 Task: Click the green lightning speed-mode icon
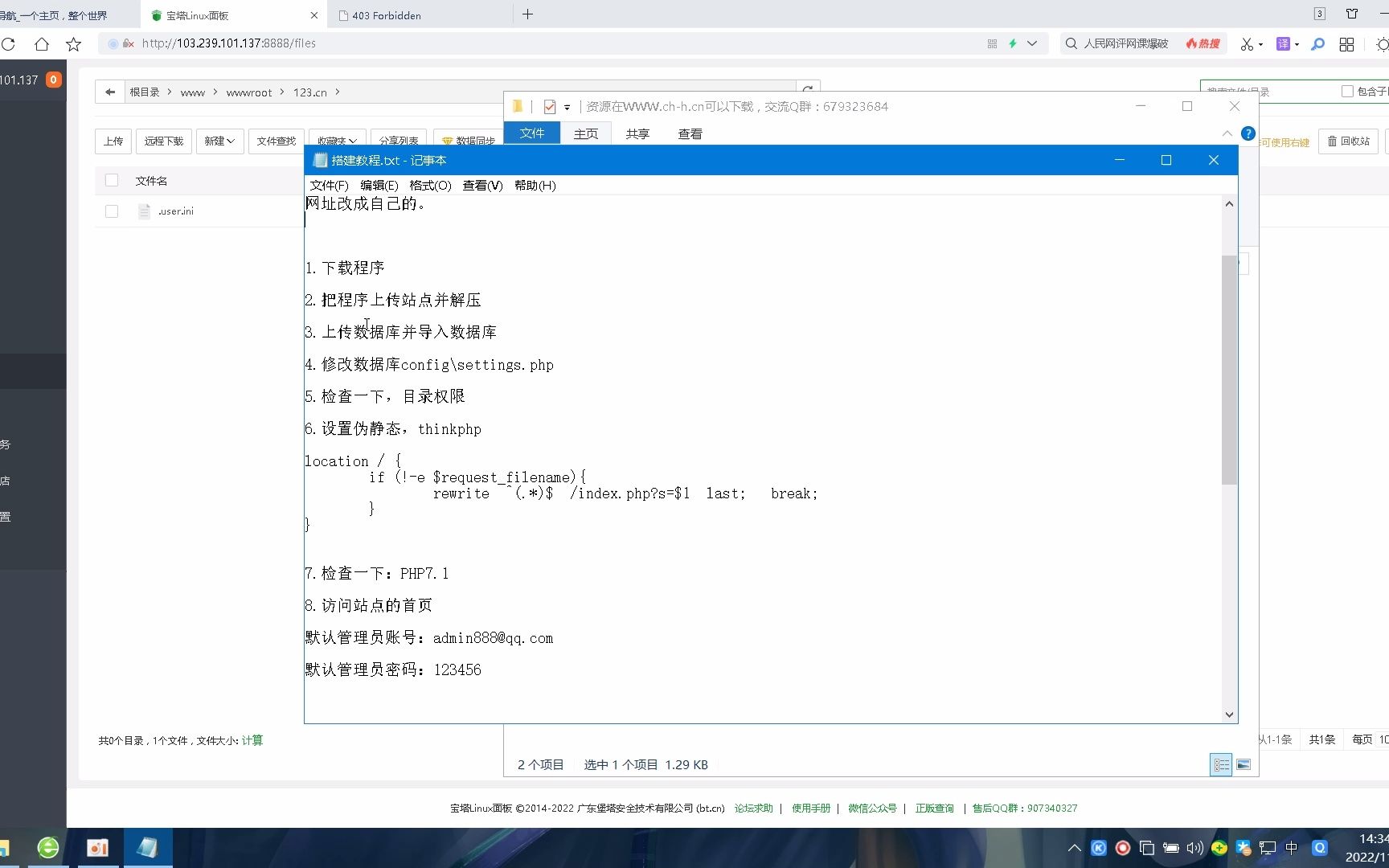tap(1013, 43)
